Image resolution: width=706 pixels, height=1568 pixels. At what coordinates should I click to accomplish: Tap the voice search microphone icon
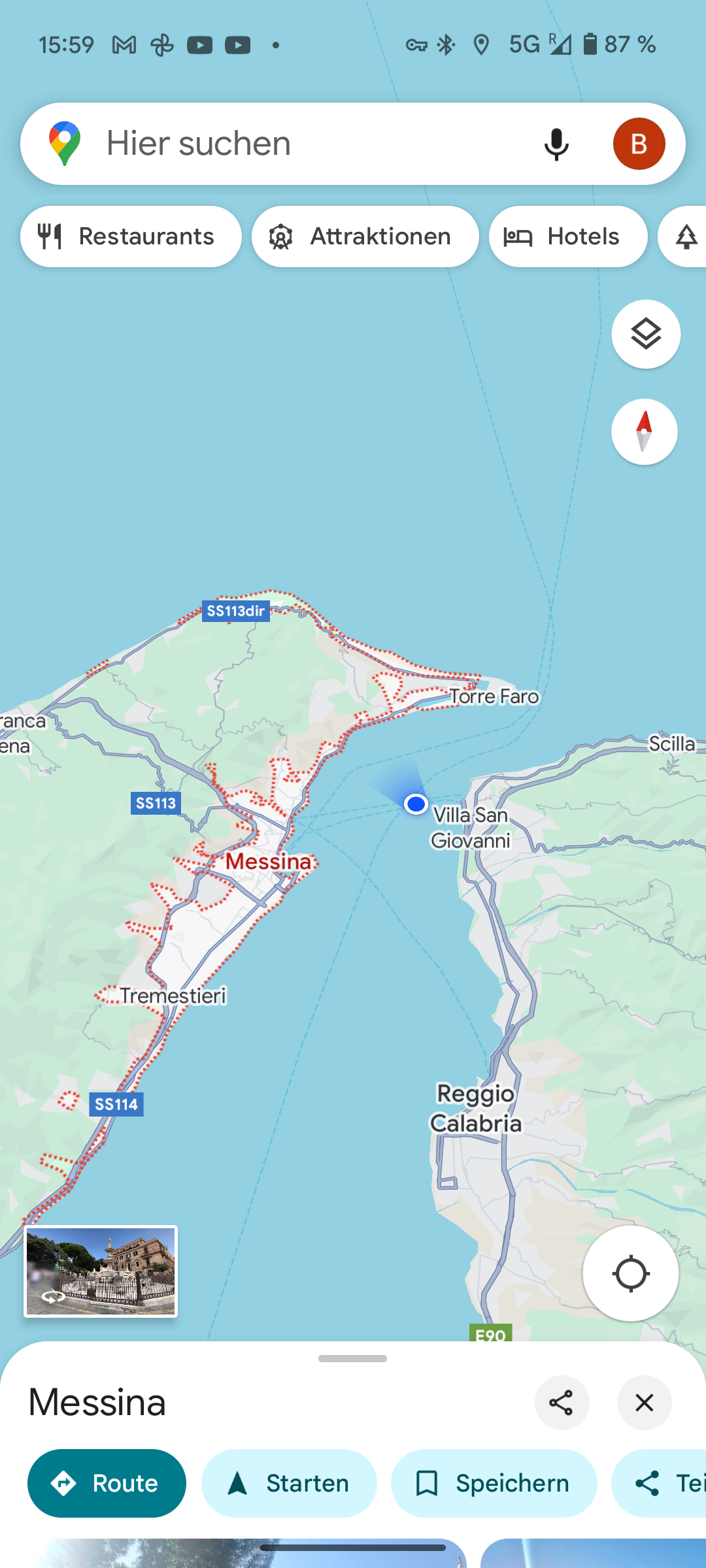556,144
